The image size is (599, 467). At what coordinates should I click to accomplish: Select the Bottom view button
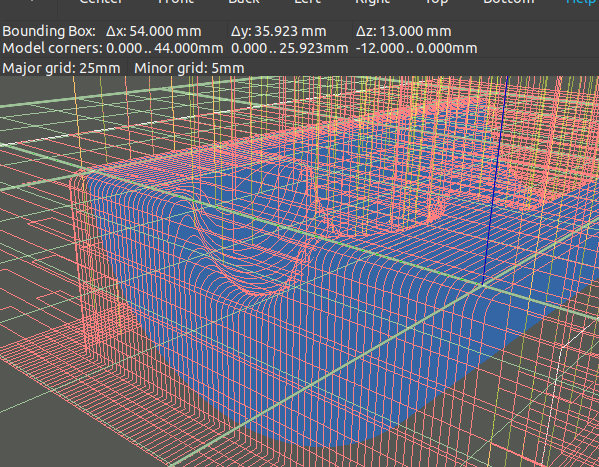[x=508, y=2]
